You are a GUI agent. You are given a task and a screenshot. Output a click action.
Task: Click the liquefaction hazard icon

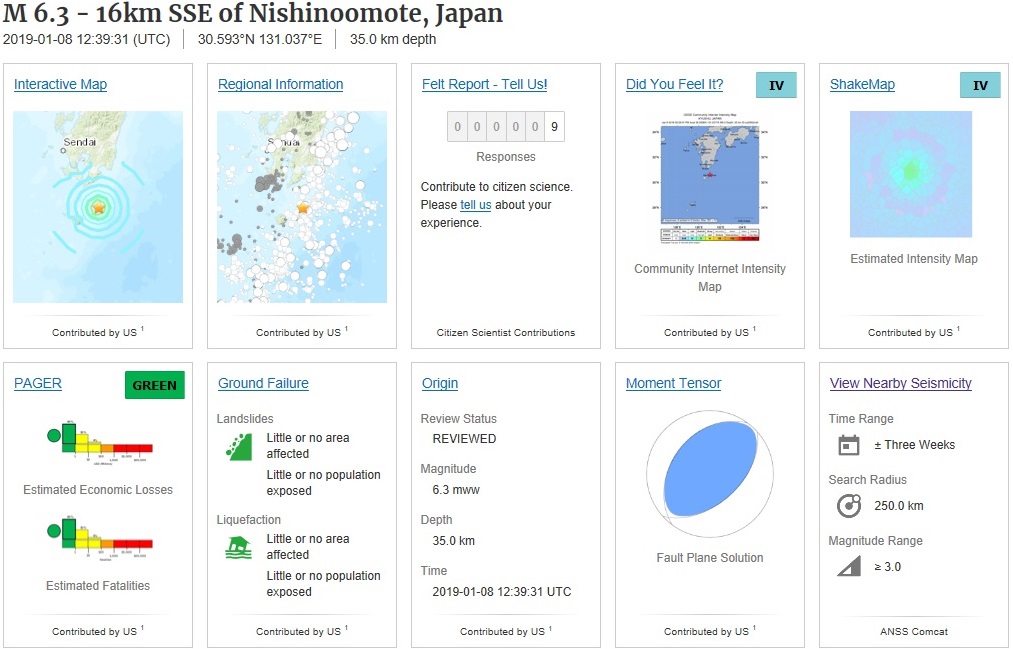(x=239, y=547)
